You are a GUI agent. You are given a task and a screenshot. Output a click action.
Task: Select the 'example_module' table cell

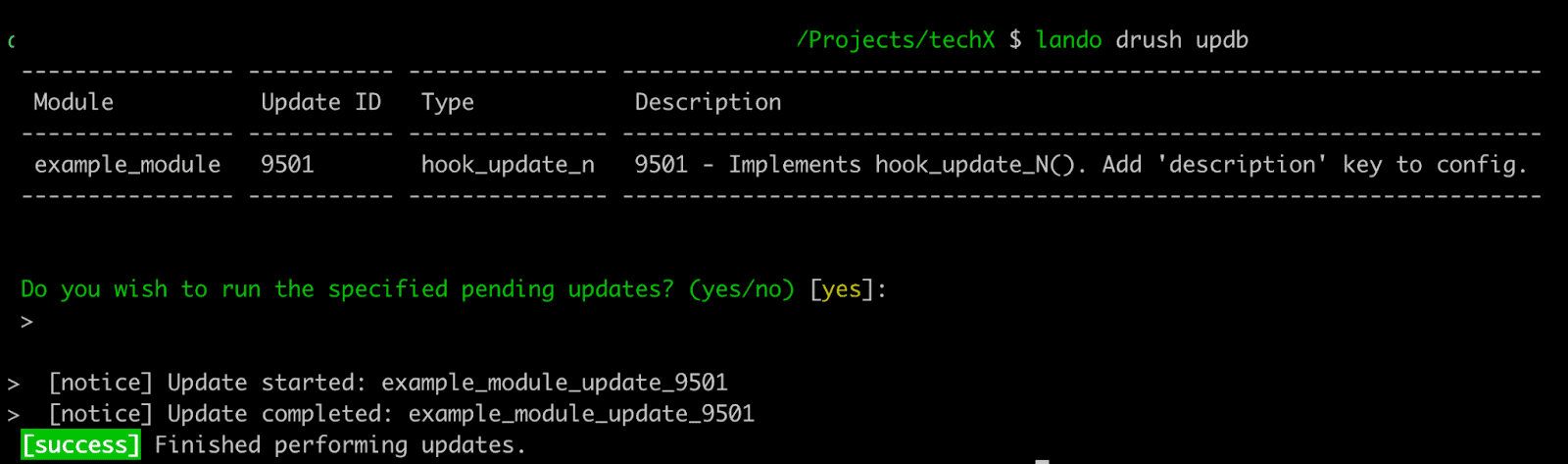pos(127,165)
